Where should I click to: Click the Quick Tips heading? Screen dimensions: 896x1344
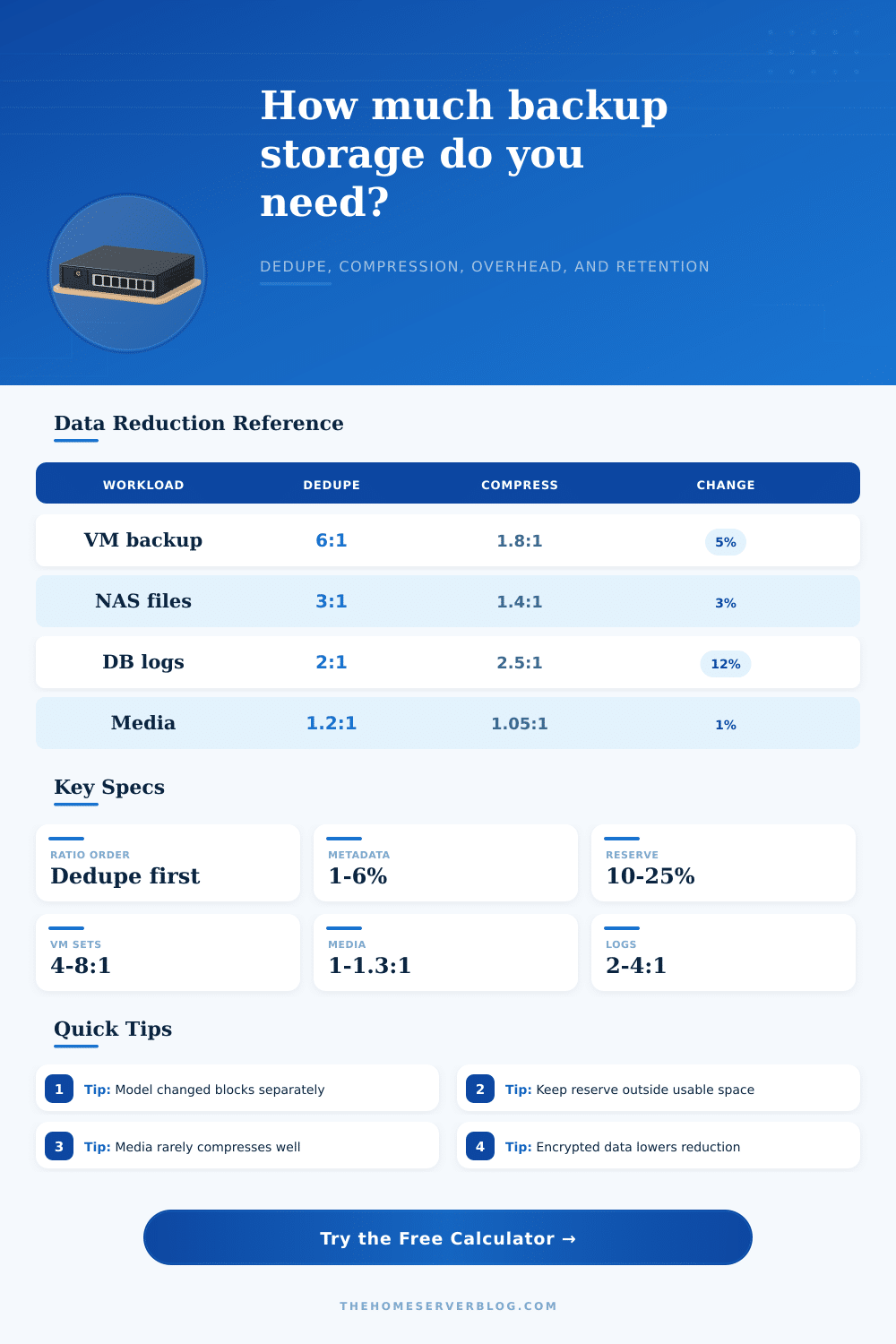pos(113,1029)
